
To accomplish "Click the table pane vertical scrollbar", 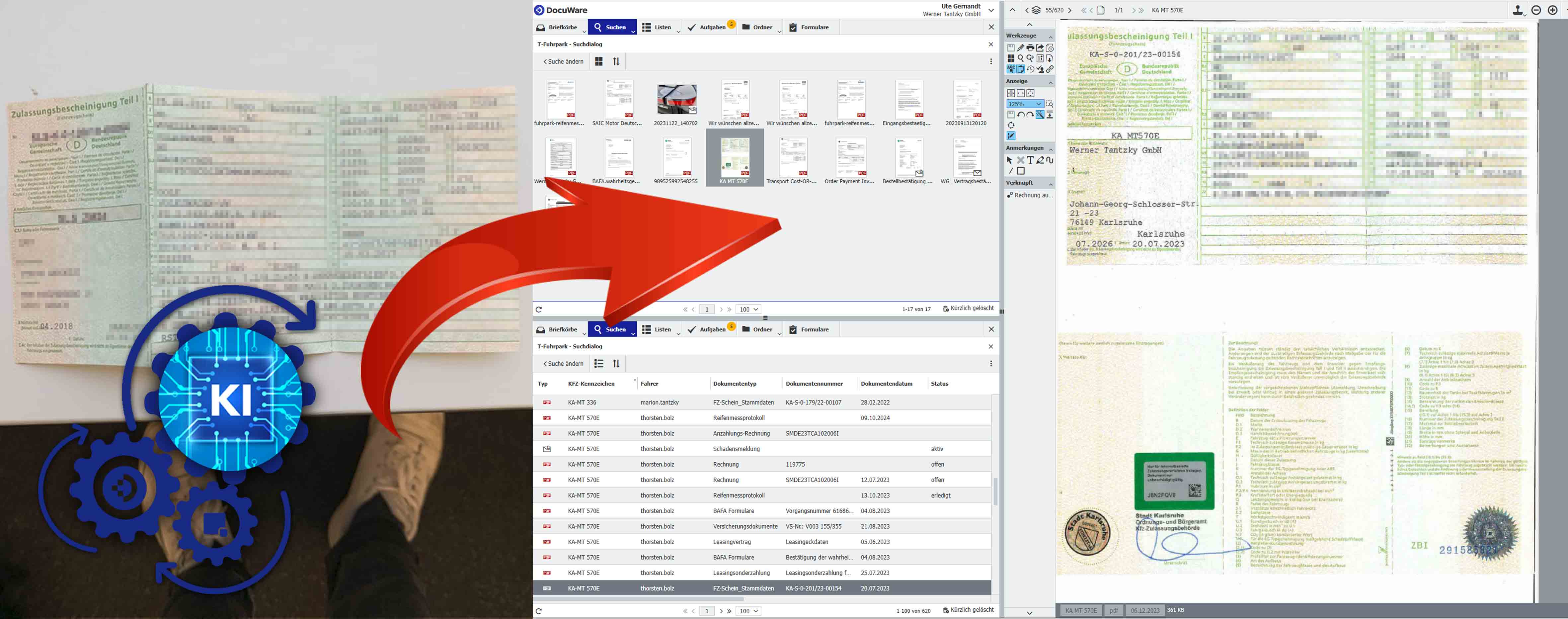I will point(995,492).
